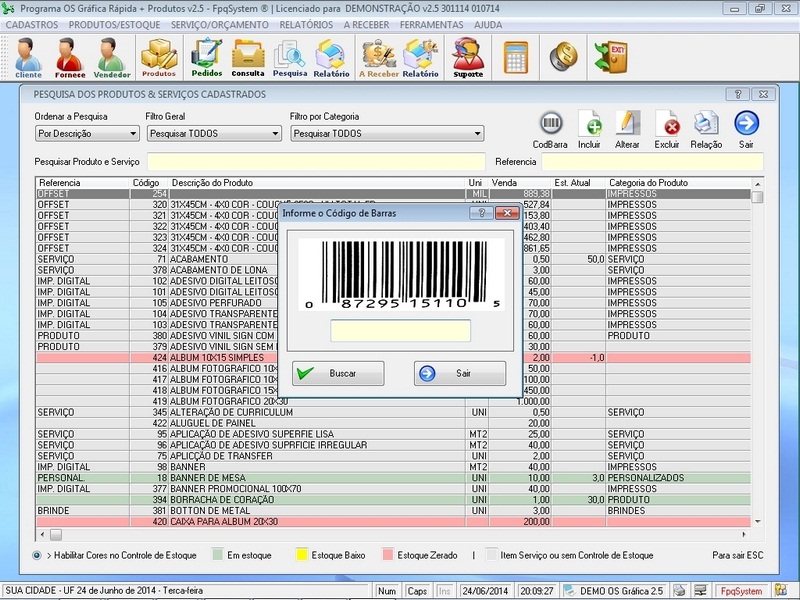The image size is (800, 600).
Task: Open the RELATÓRIOS menu
Action: (306, 23)
